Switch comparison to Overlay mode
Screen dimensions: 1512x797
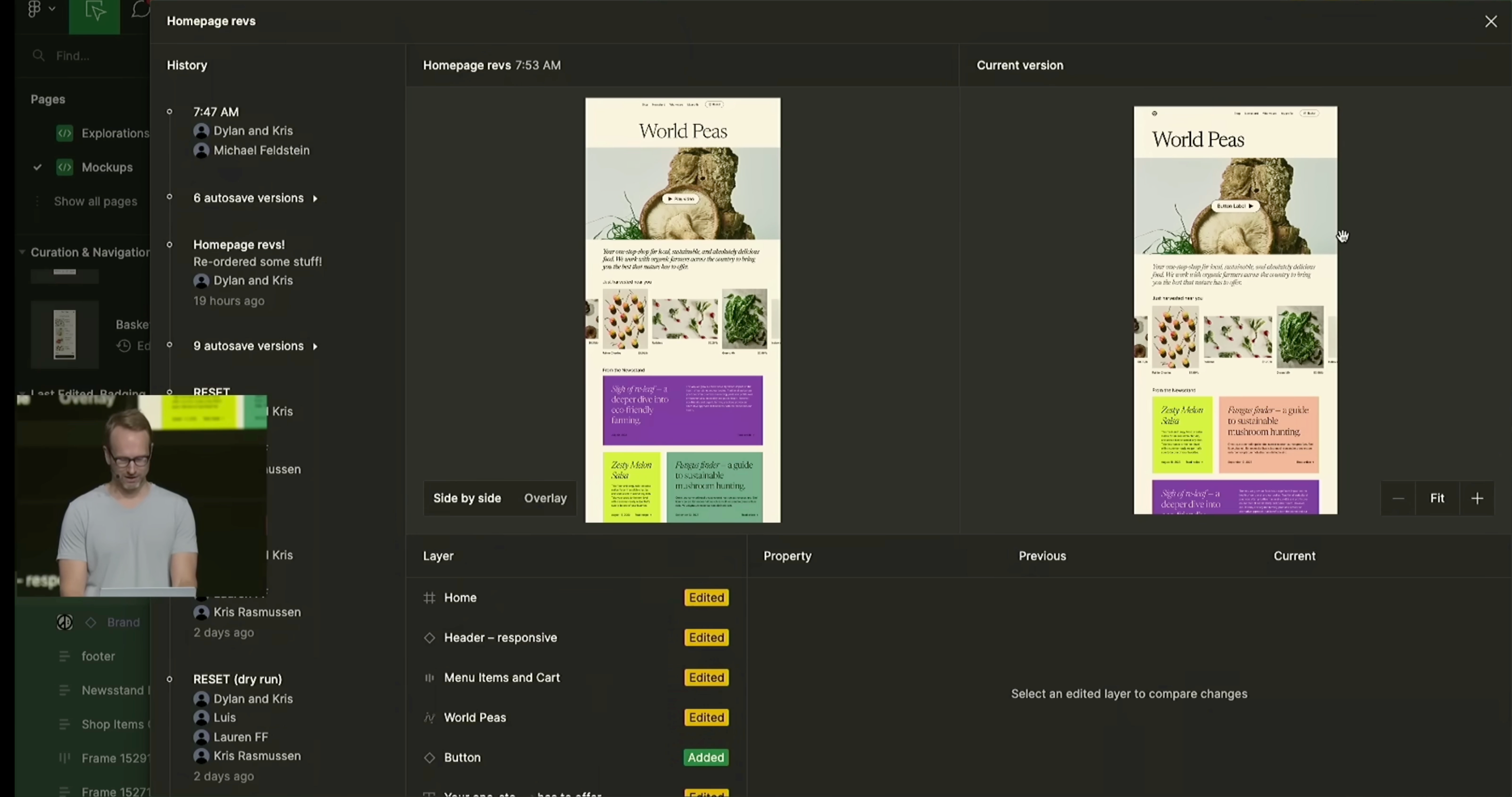pos(545,498)
